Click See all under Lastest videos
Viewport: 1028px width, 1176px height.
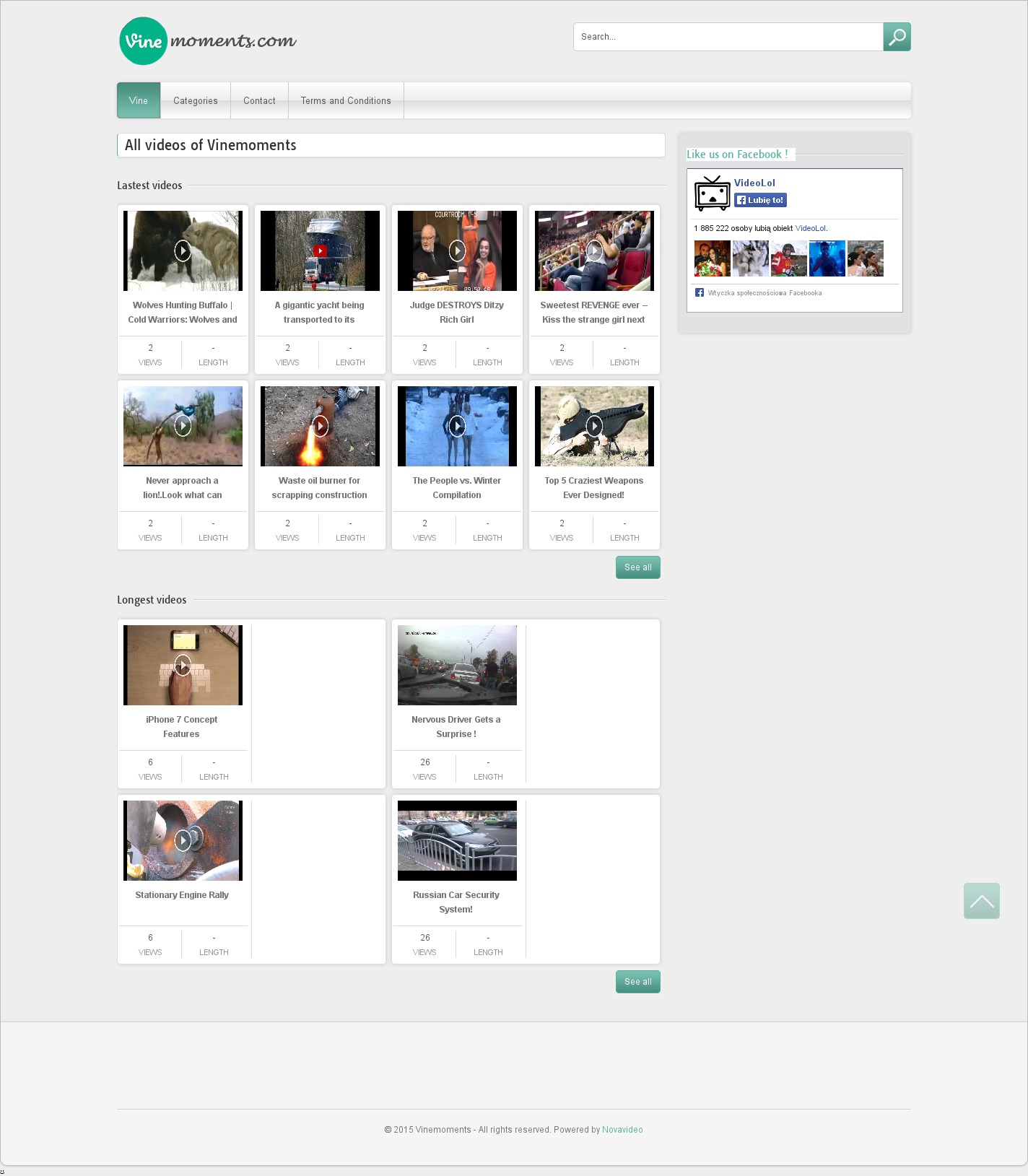[637, 567]
